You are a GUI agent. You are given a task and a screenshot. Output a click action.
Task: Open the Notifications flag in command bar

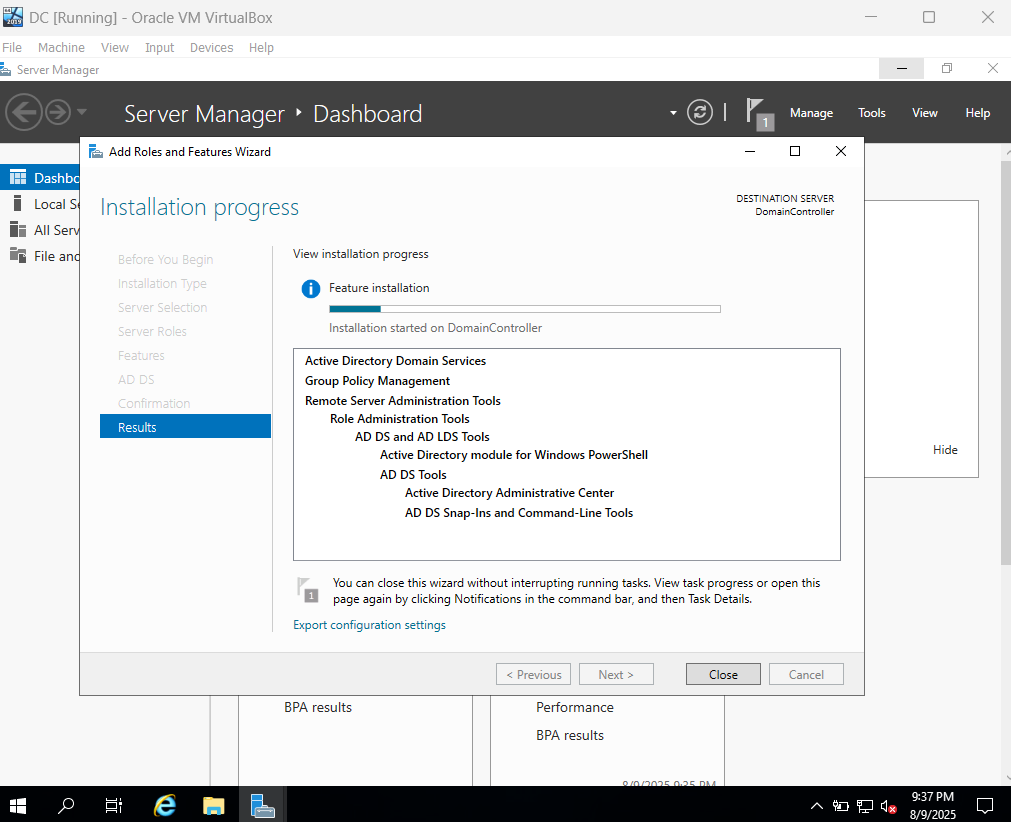[x=759, y=113]
